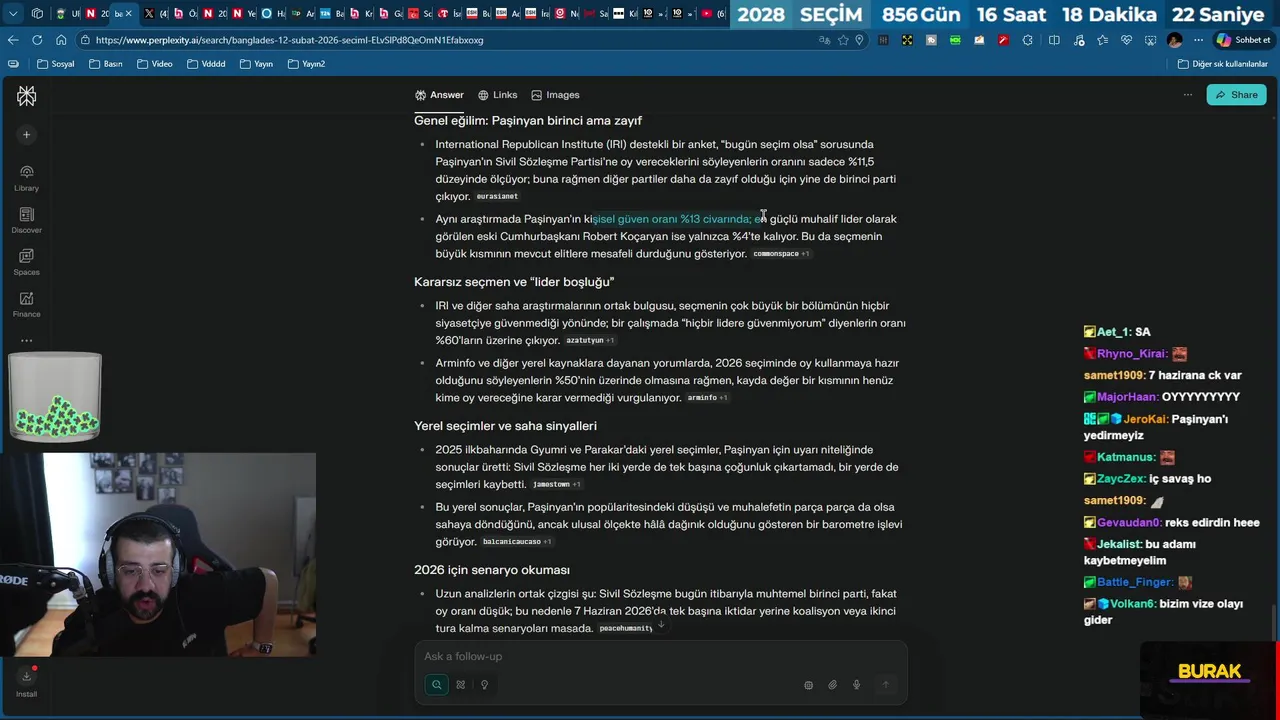Go back with browser back arrow
Viewport: 1280px width, 720px height.
(x=13, y=40)
